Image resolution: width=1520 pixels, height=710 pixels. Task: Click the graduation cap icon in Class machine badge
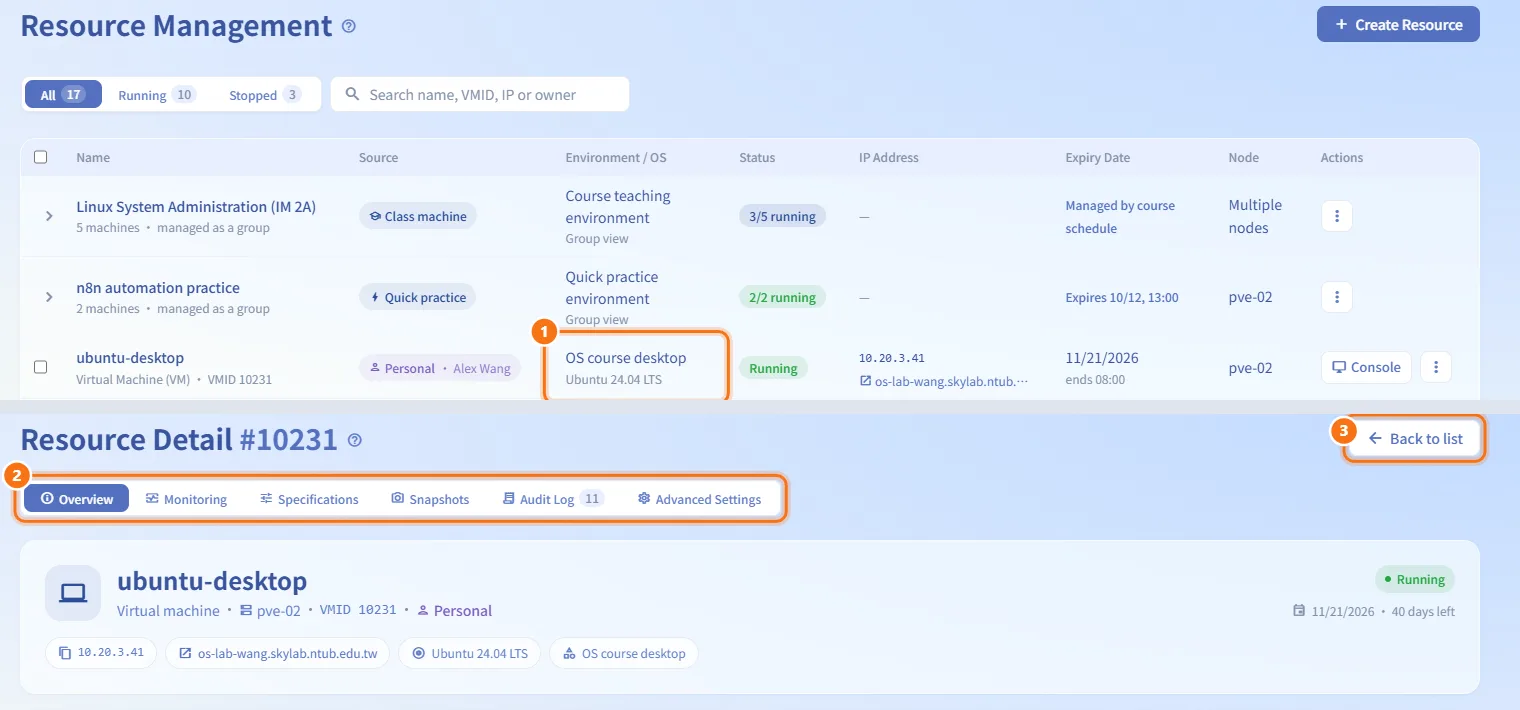(375, 216)
